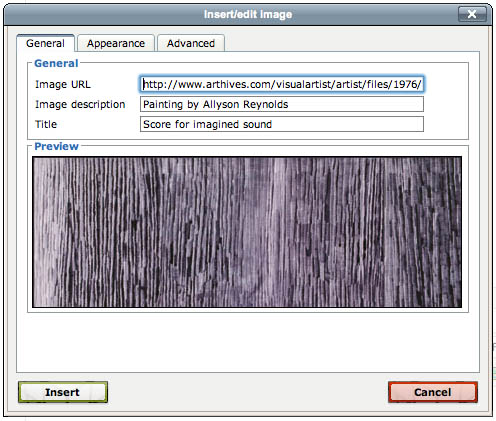Open the Appearance tab
This screenshot has width=496, height=421.
[116, 43]
